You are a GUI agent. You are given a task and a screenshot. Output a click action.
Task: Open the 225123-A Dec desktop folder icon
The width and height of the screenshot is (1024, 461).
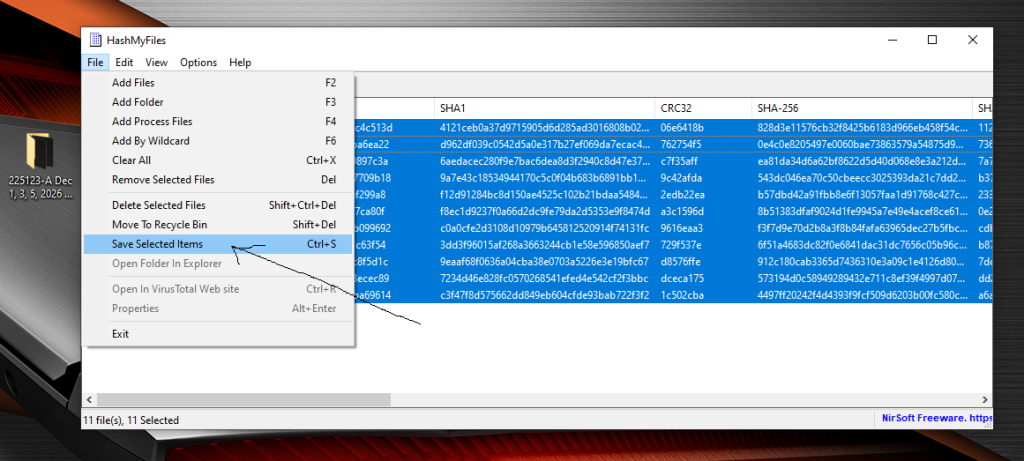click(40, 167)
